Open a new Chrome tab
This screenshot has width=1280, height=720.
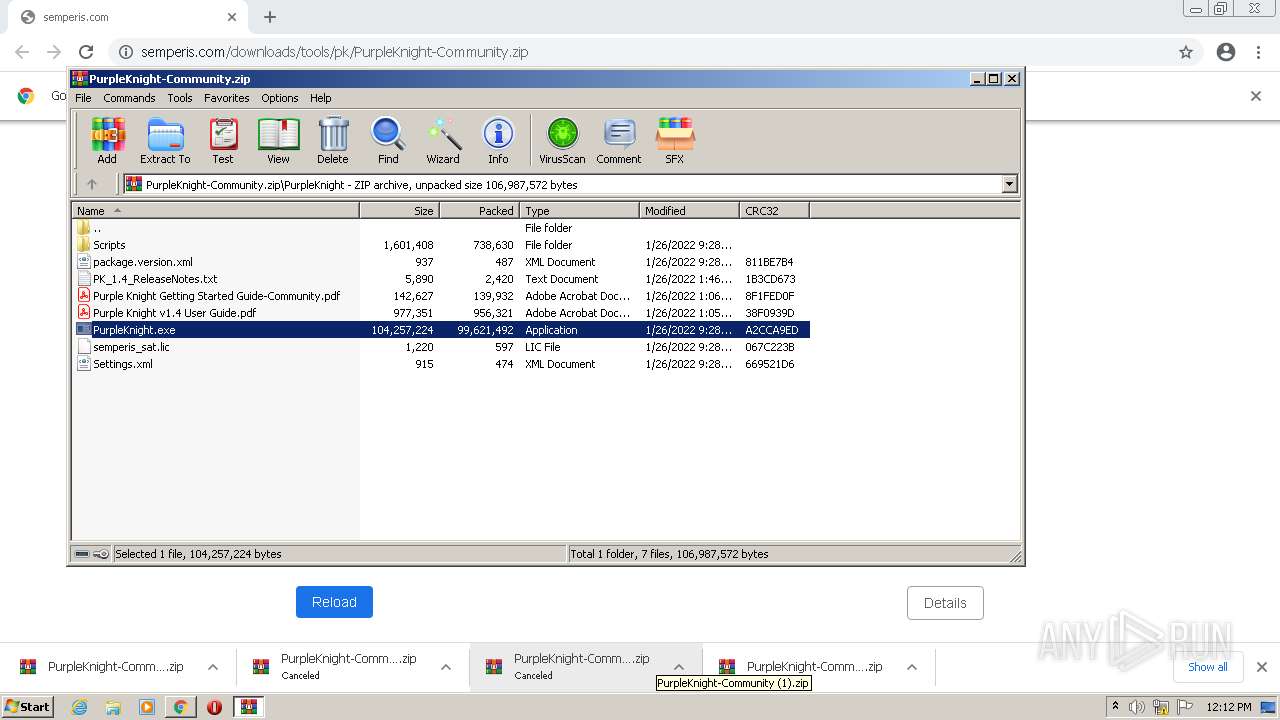[270, 17]
